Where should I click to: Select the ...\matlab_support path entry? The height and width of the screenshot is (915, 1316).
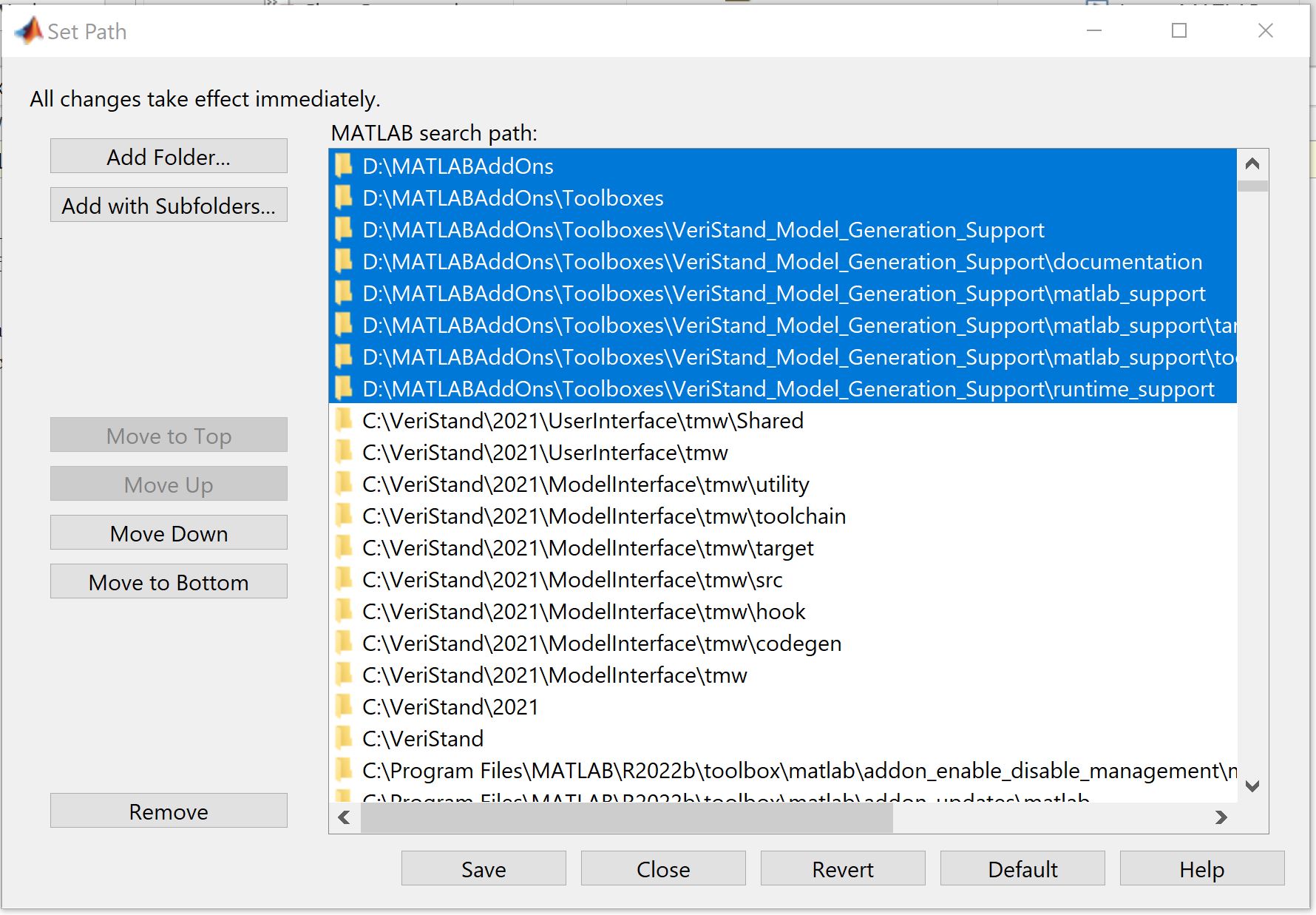click(x=783, y=293)
